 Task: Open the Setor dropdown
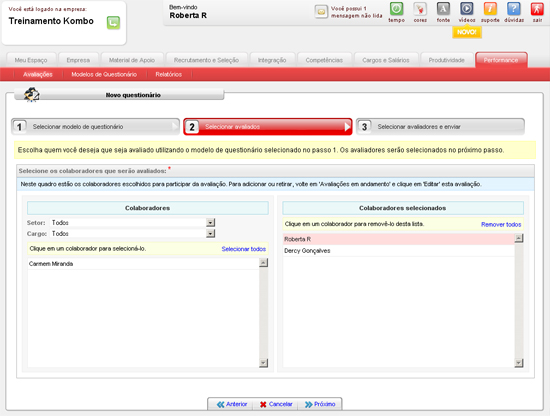click(133, 222)
